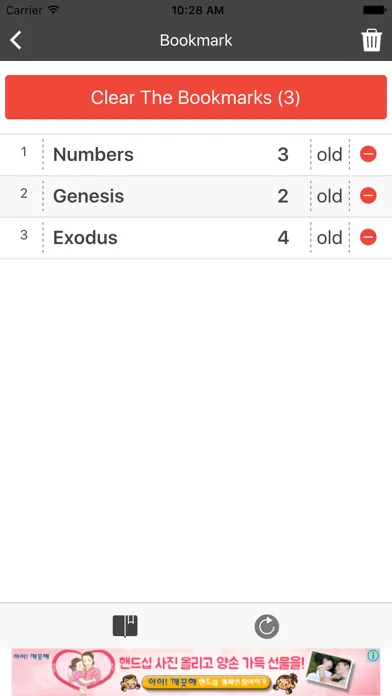Tap the trash can icon
The height and width of the screenshot is (696, 392).
371,40
